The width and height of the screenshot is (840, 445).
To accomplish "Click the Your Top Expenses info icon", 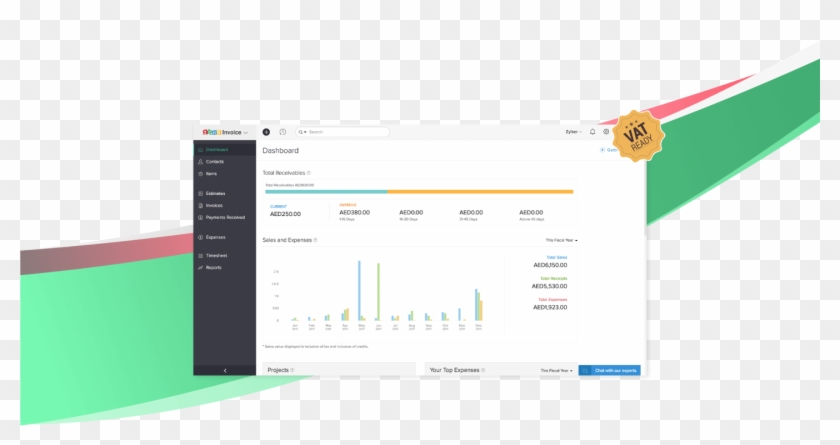I will [485, 370].
